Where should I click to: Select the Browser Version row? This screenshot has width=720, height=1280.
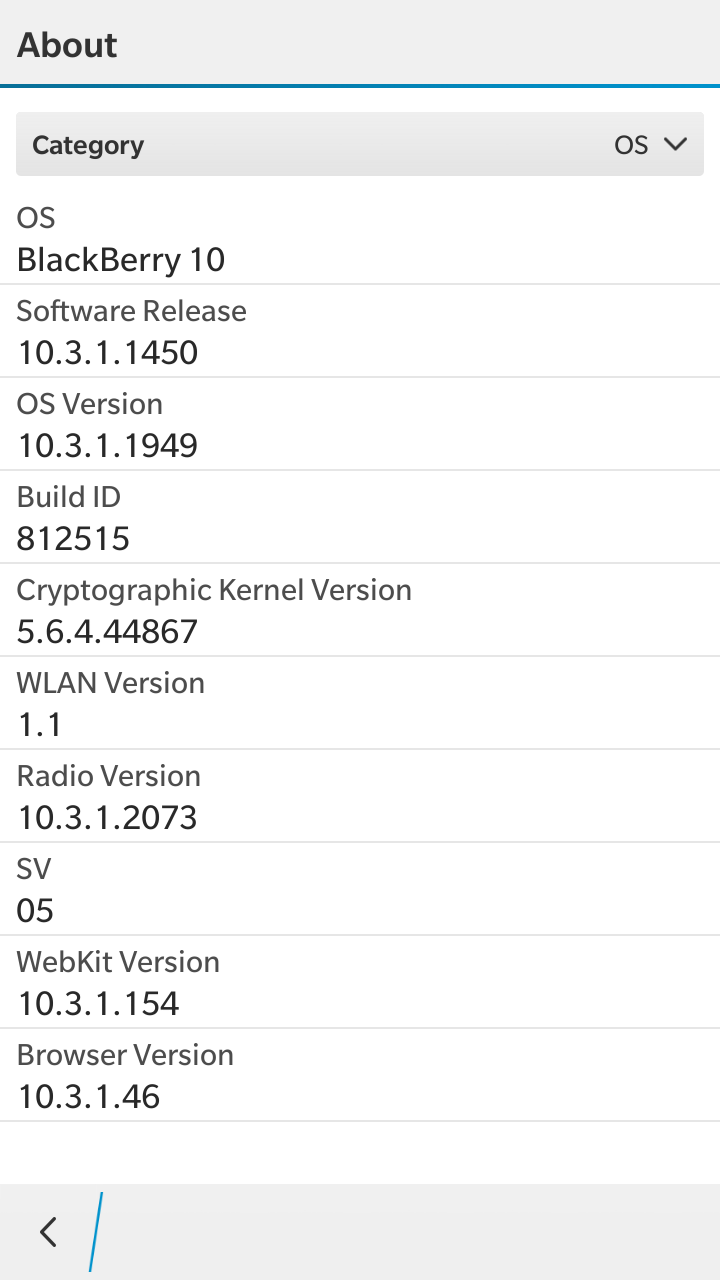pos(360,1075)
